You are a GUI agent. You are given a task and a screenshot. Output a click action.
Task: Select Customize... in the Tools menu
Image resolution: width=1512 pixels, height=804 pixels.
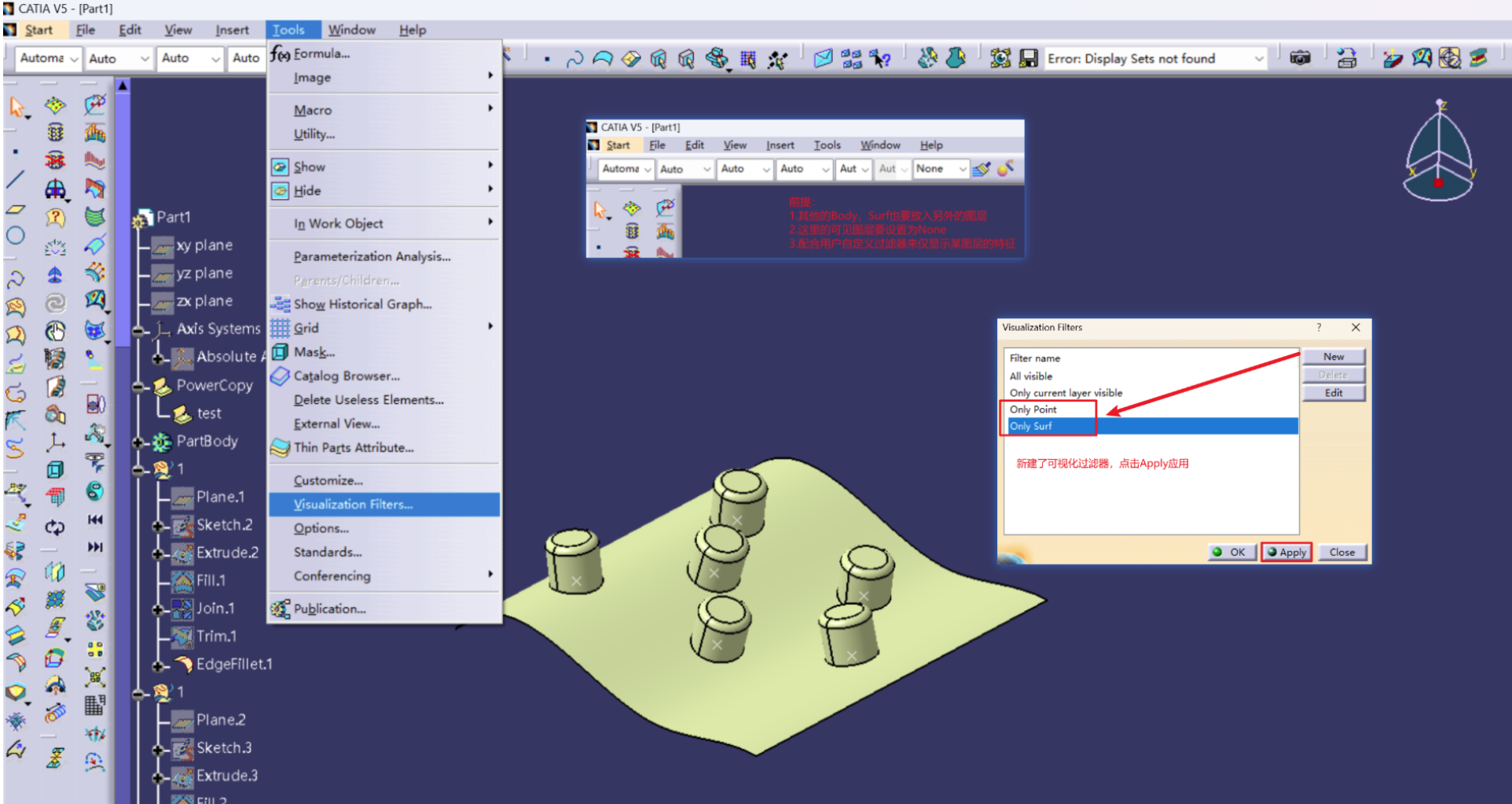point(384,480)
